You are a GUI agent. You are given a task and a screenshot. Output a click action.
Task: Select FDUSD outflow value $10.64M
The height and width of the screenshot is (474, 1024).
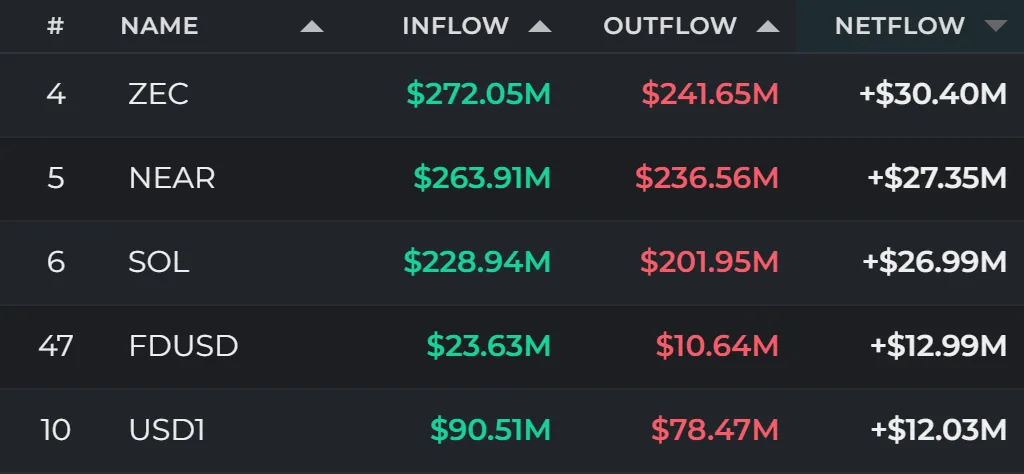717,346
